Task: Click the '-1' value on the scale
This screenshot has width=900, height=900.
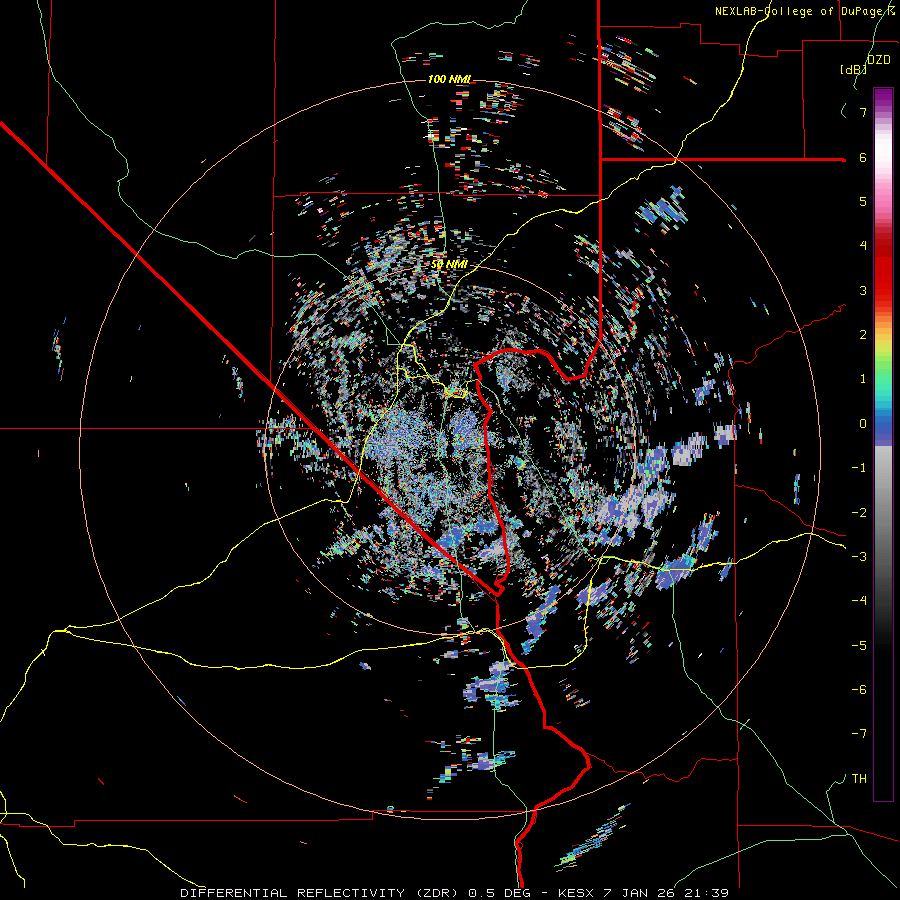Action: pyautogui.click(x=859, y=468)
